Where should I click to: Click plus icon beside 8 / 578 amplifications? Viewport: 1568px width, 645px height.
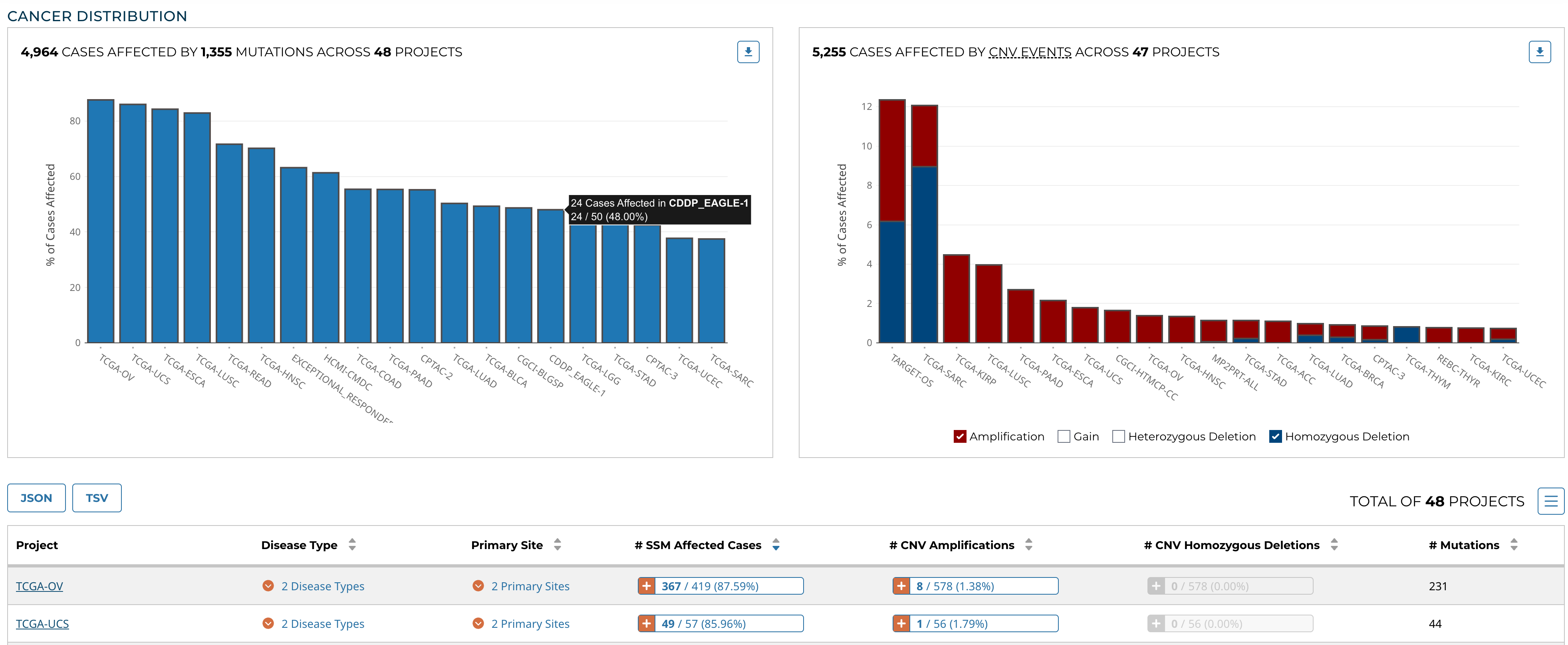tap(901, 586)
